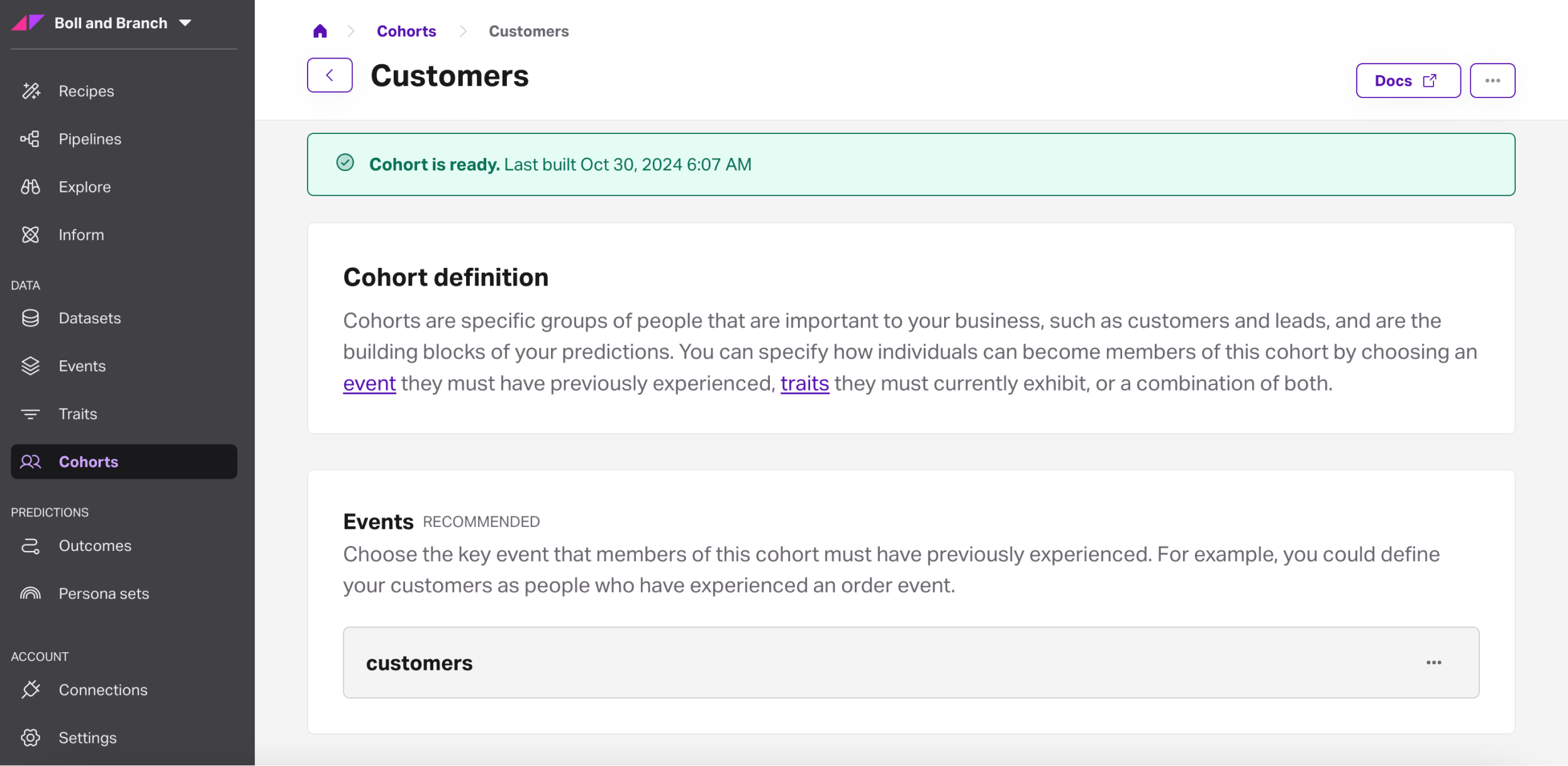
Task: Click the Traits filter icon
Action: tap(30, 414)
